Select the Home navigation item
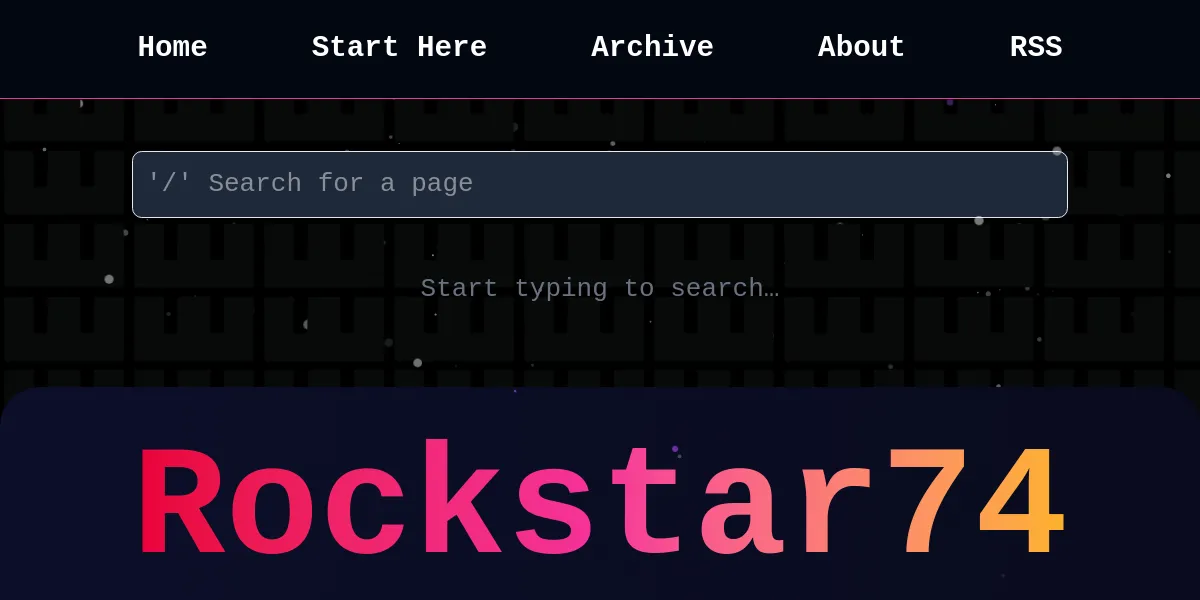The width and height of the screenshot is (1200, 600). pos(172,47)
